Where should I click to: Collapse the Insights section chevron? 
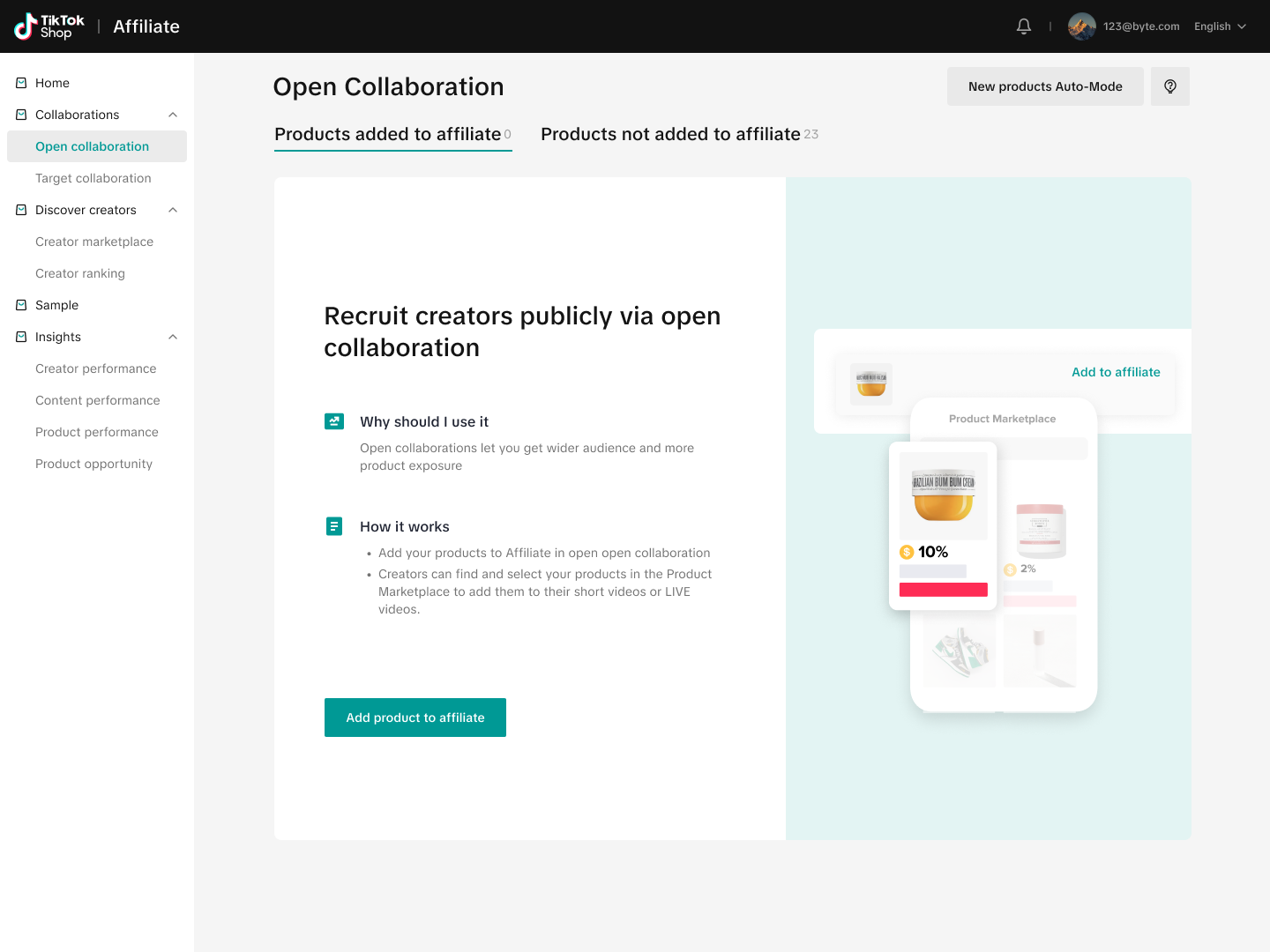tap(173, 337)
